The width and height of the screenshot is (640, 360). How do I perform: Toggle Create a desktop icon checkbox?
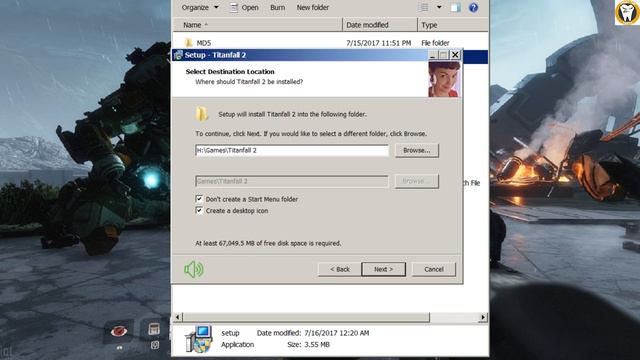[x=199, y=211]
